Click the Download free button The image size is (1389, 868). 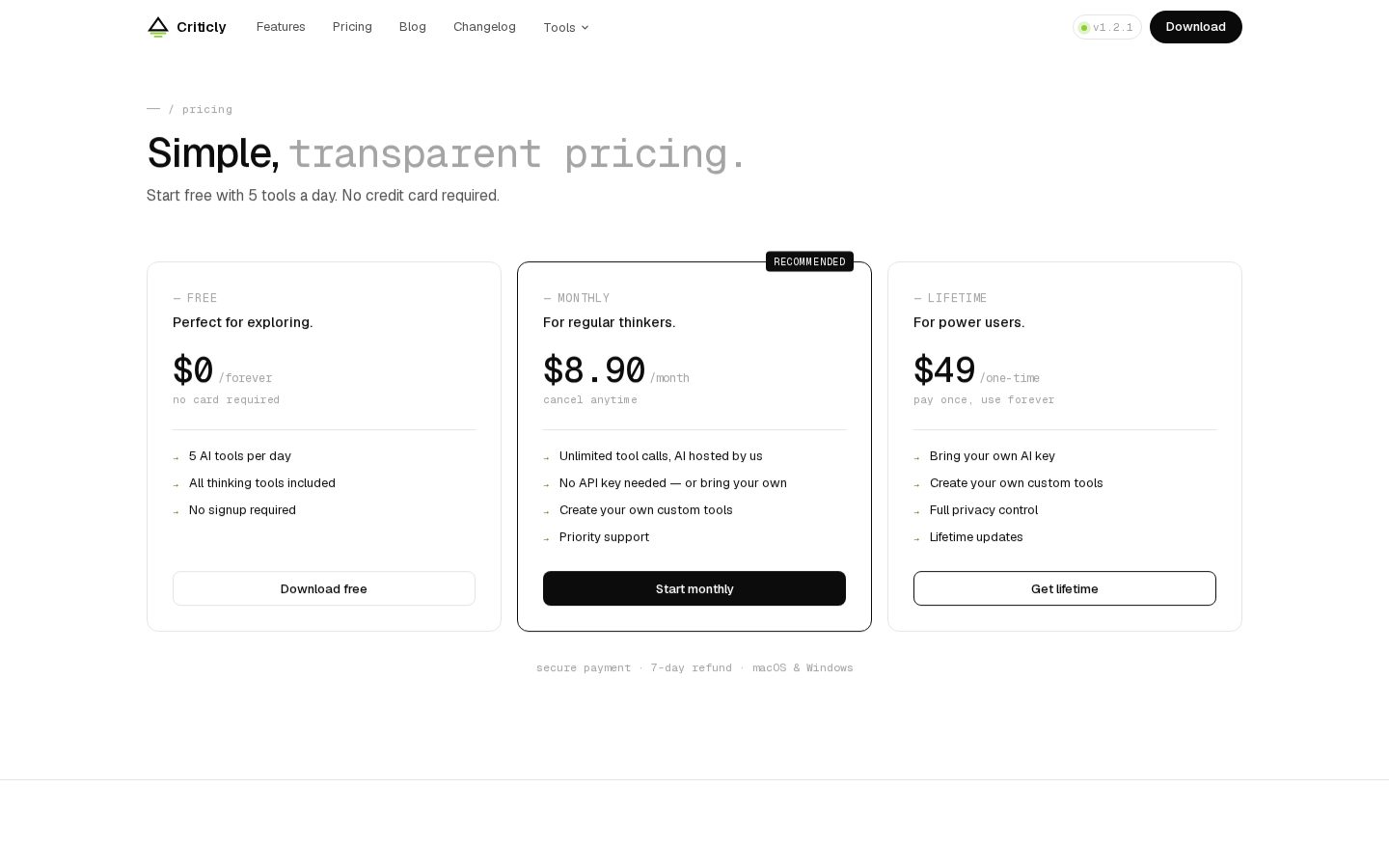tap(324, 588)
